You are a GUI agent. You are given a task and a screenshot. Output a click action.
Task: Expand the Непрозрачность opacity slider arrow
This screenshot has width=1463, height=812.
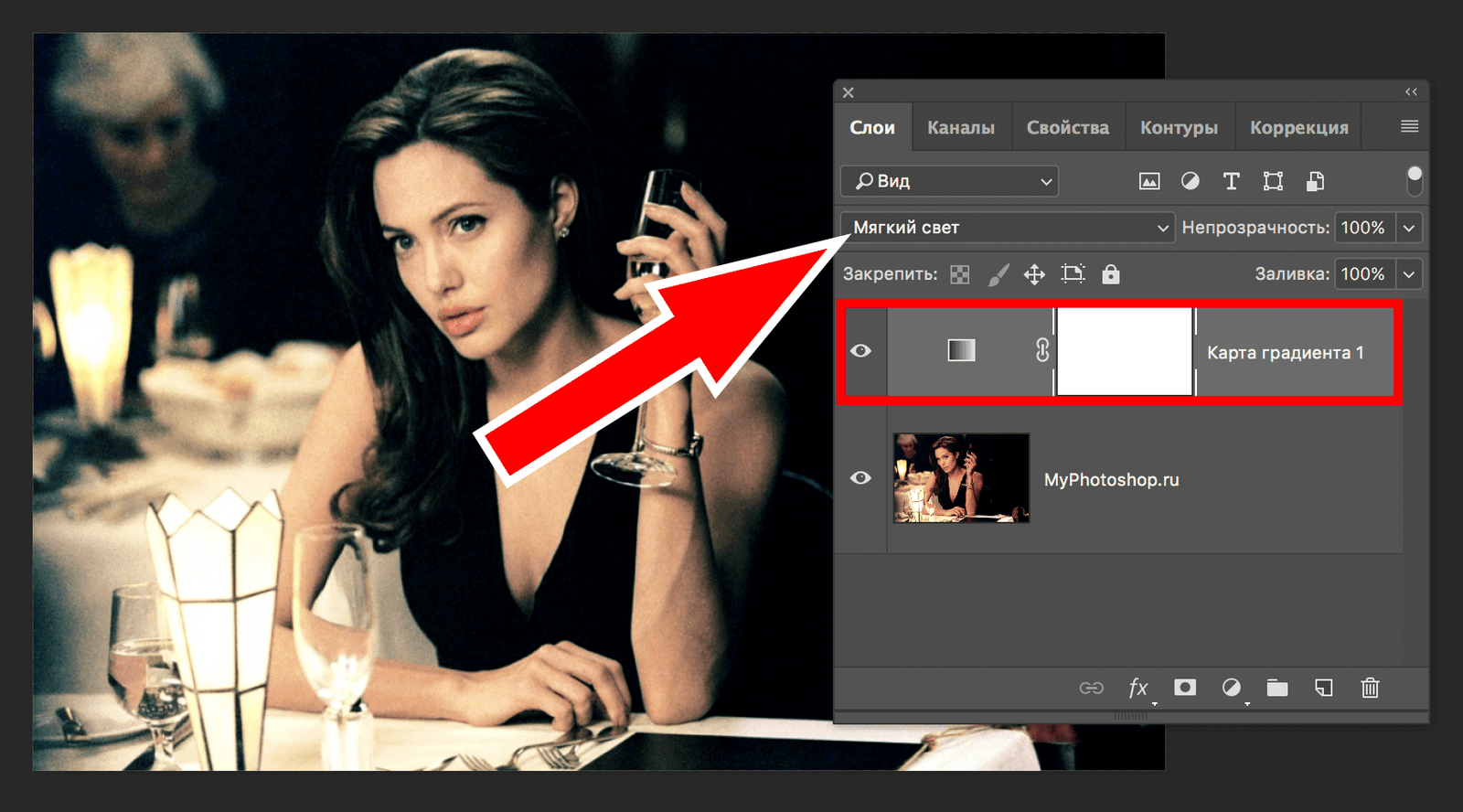pos(1409,228)
